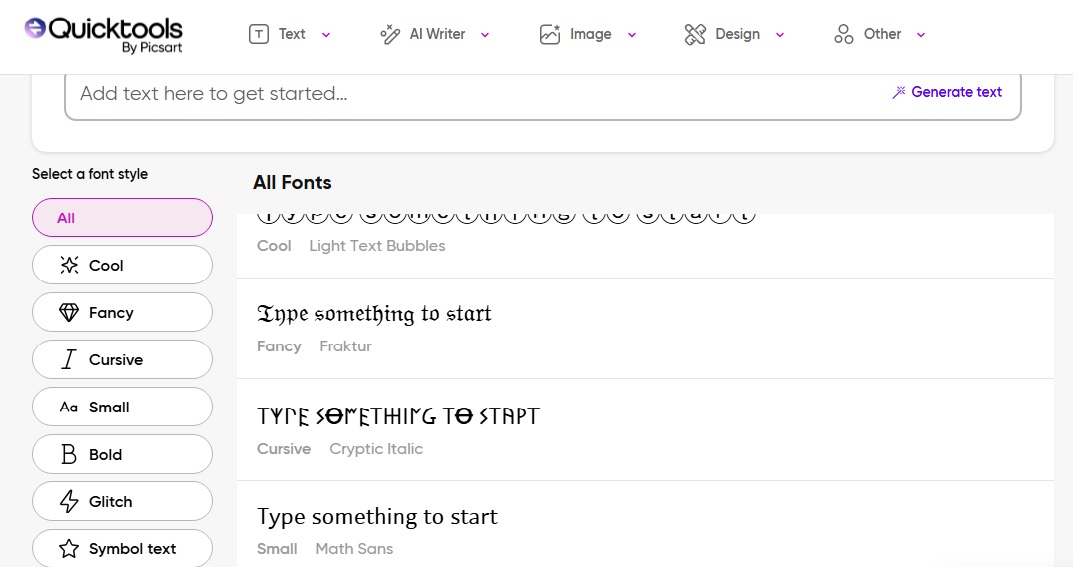Filter fonts by Glitch style
The height and width of the screenshot is (582, 1083).
coord(122,502)
